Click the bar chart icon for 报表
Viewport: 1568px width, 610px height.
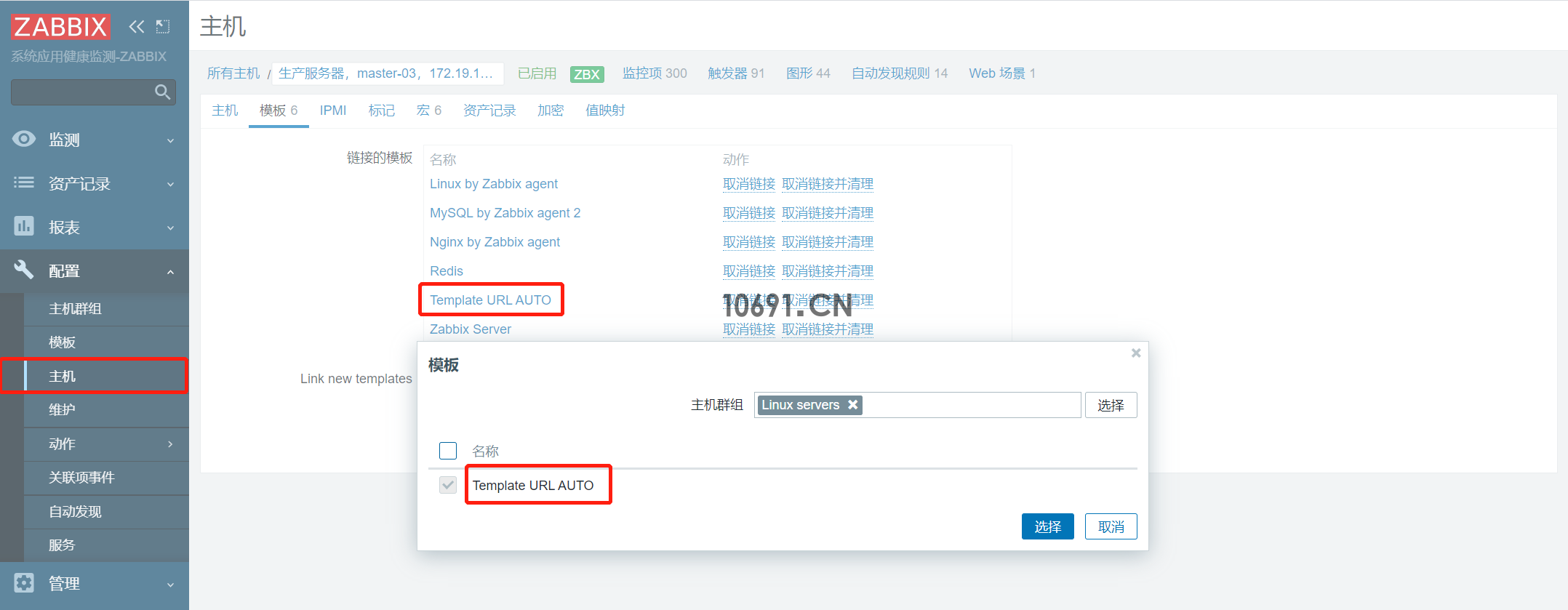click(24, 226)
